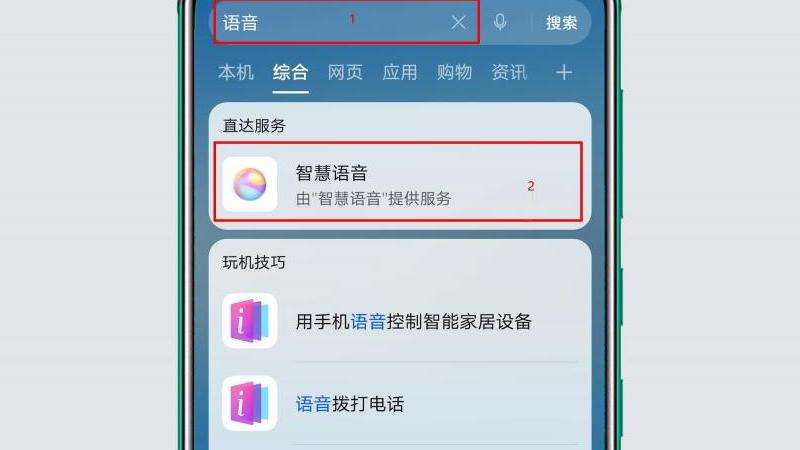Add a tab with the plus icon

click(564, 72)
